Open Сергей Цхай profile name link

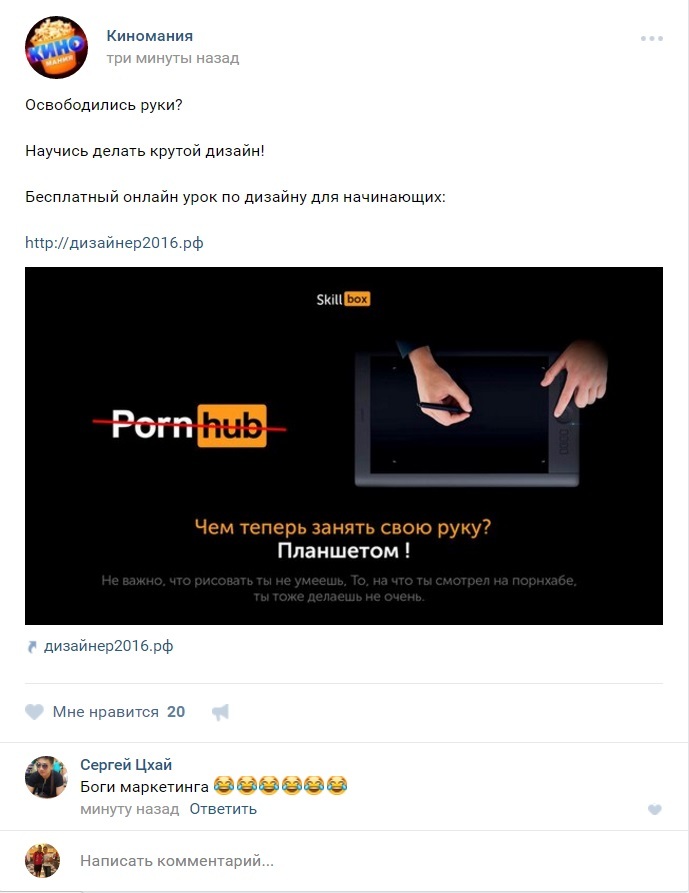coord(126,765)
